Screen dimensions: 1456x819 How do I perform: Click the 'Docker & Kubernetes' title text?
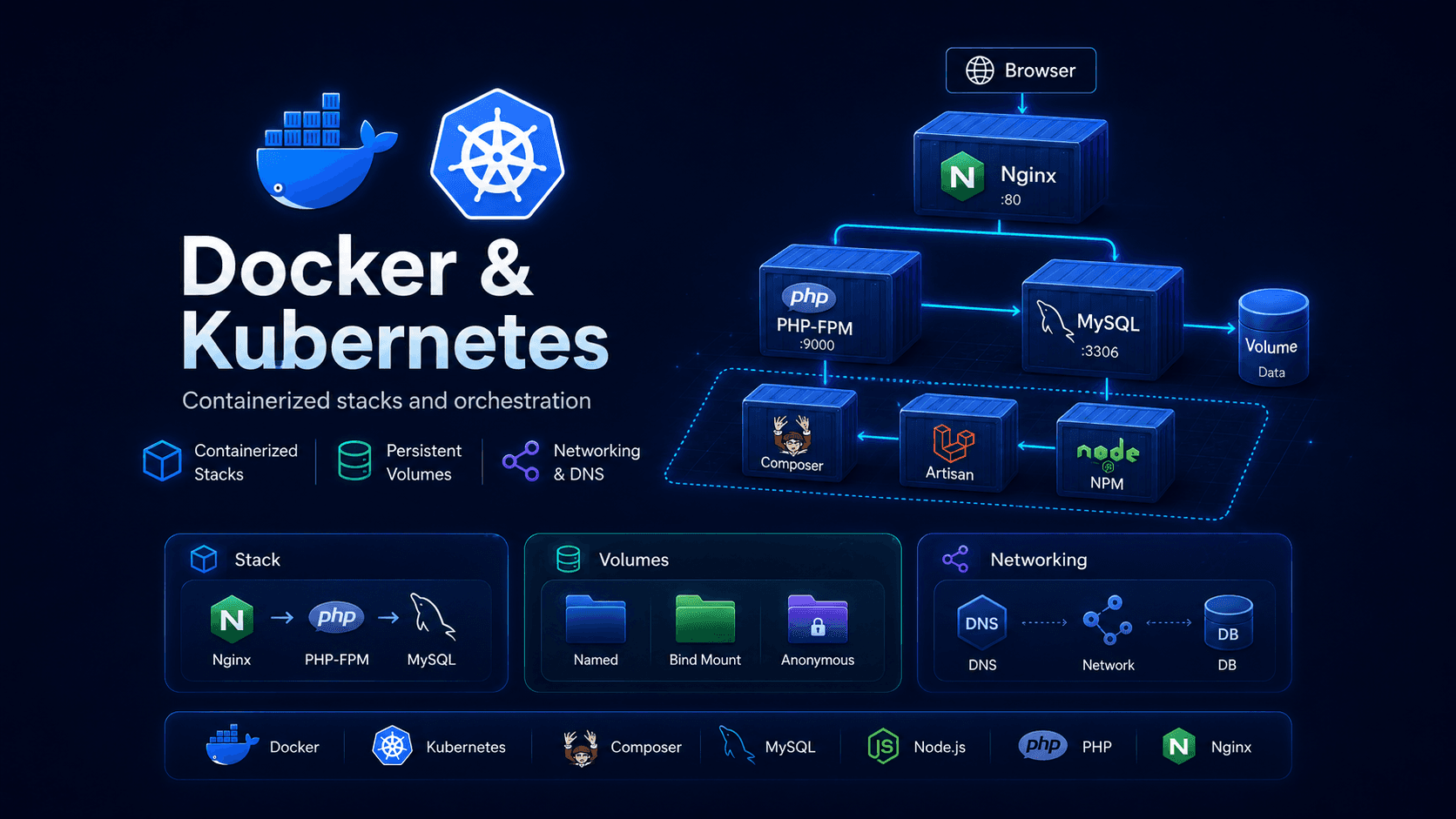pyautogui.click(x=394, y=302)
